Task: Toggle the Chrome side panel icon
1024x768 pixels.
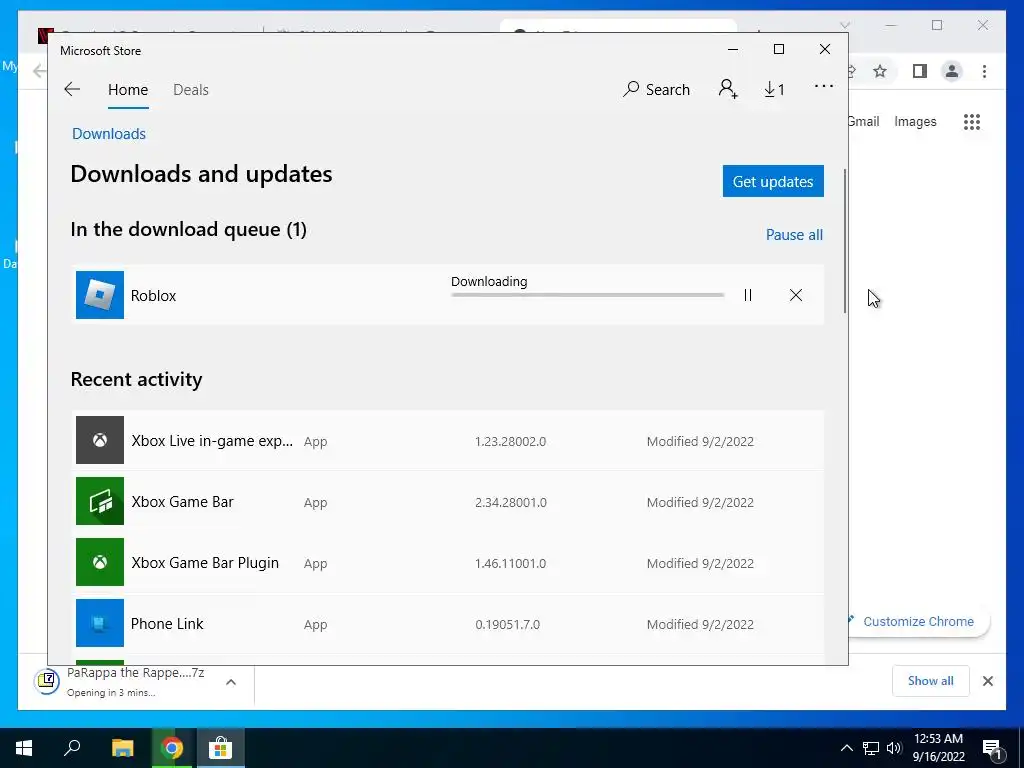Action: click(920, 71)
